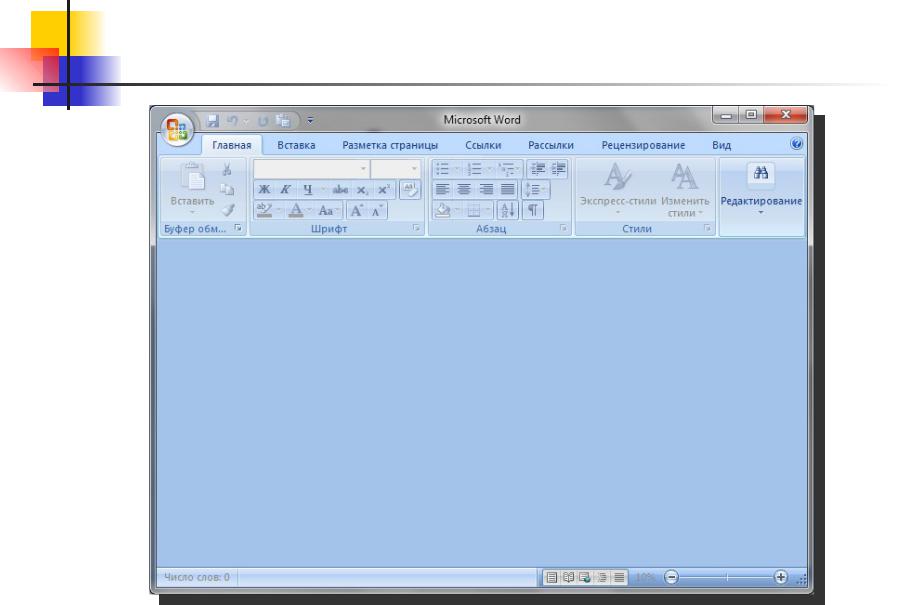
Task: Switch to the Главная tab
Action: [x=232, y=145]
